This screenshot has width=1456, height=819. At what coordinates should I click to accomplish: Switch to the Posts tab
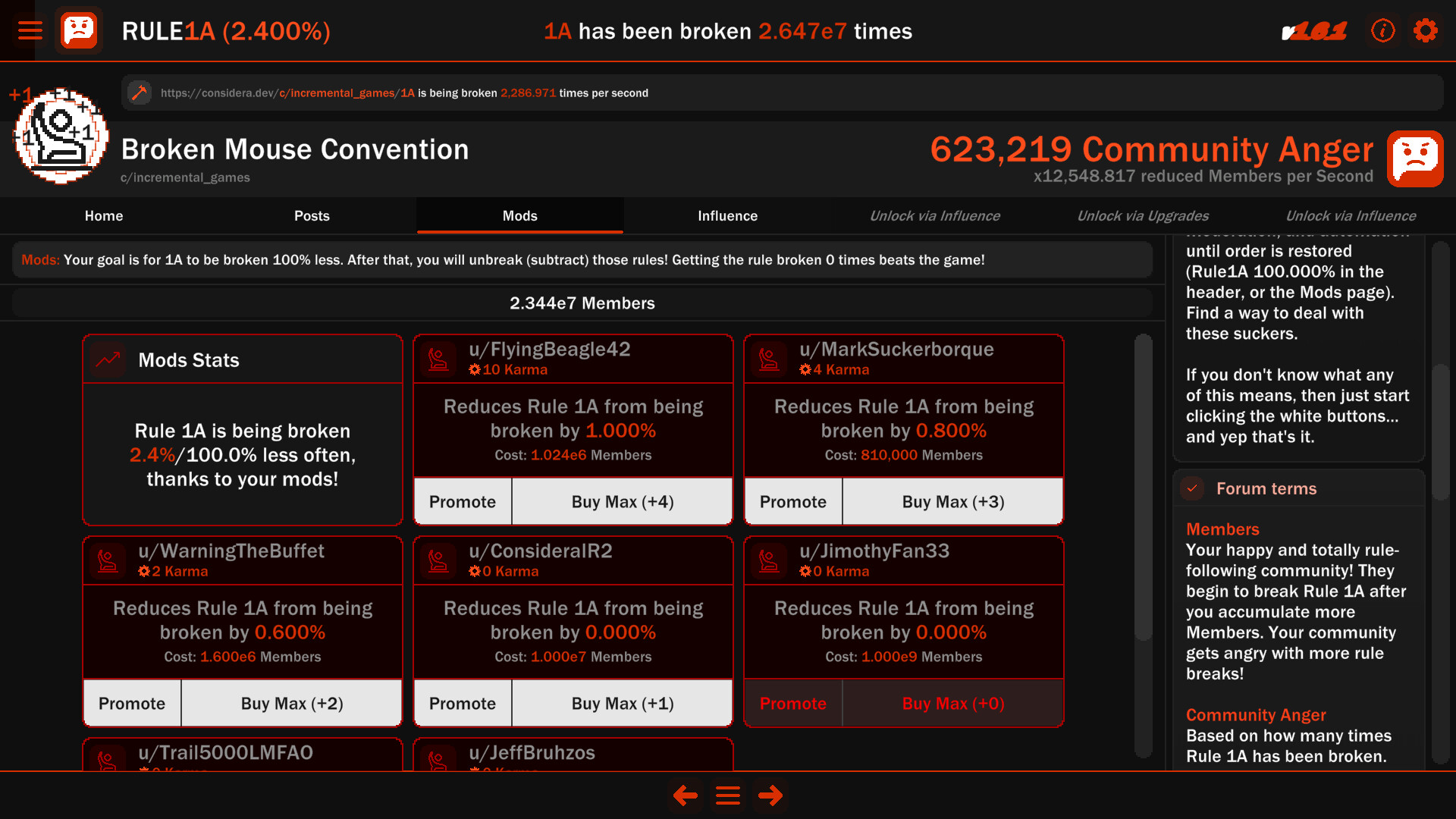point(312,216)
